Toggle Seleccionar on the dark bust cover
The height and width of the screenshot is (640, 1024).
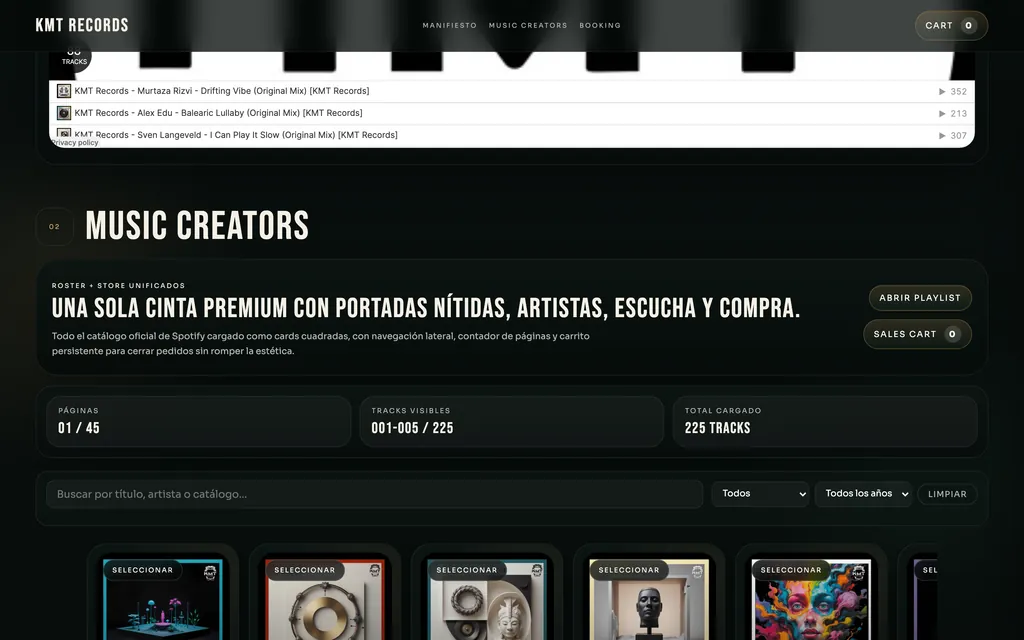coord(629,570)
